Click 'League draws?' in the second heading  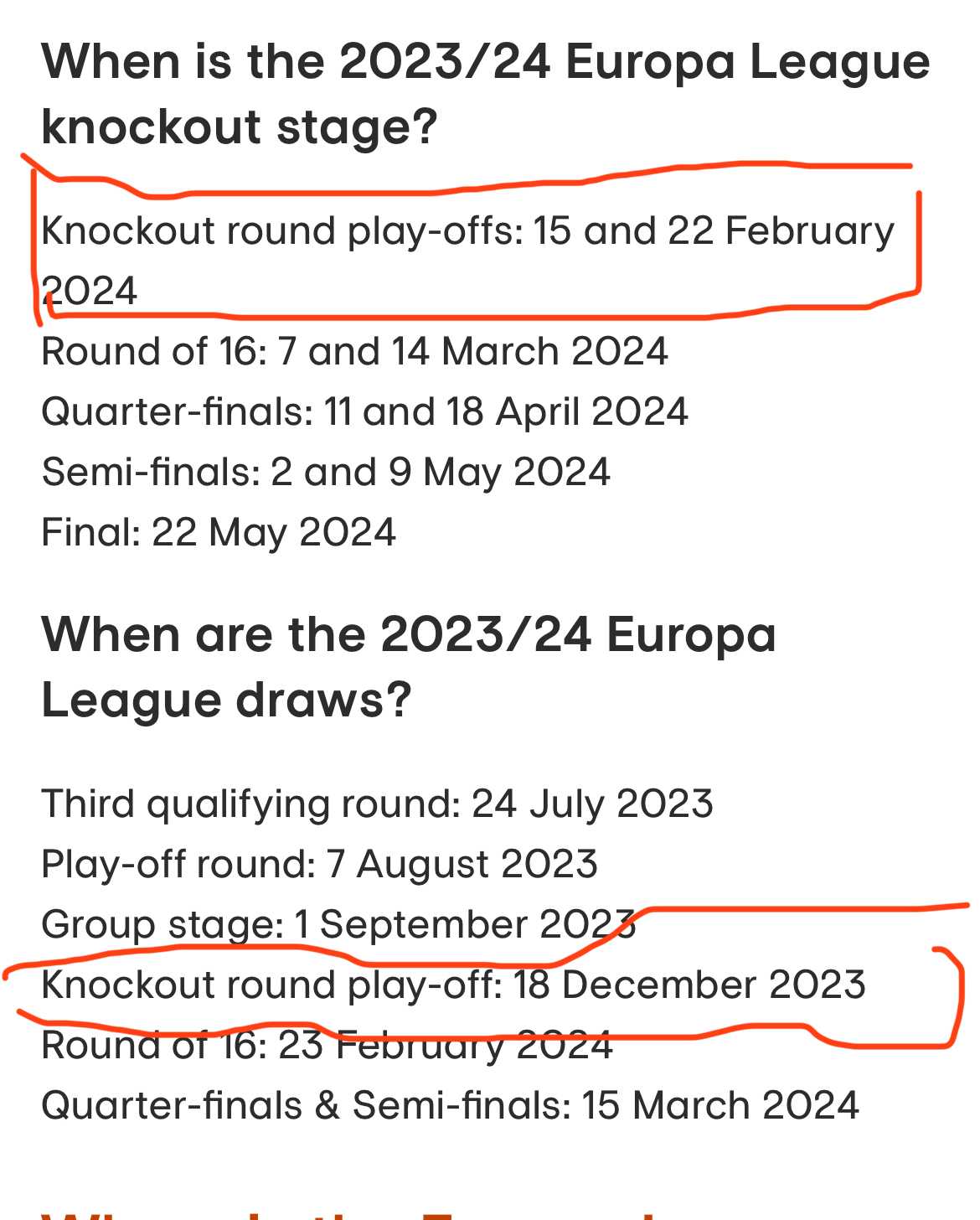point(226,700)
